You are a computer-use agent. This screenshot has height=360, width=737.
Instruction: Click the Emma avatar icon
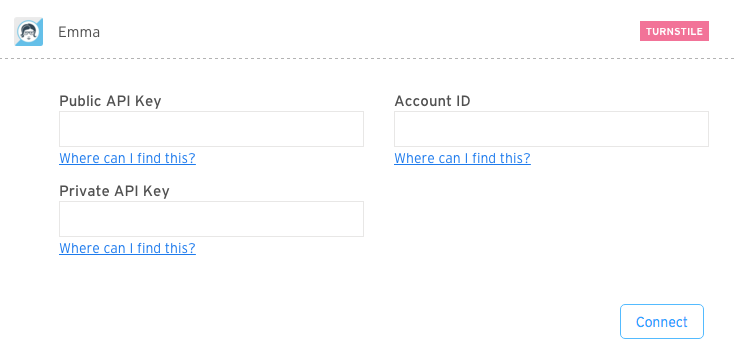28,31
